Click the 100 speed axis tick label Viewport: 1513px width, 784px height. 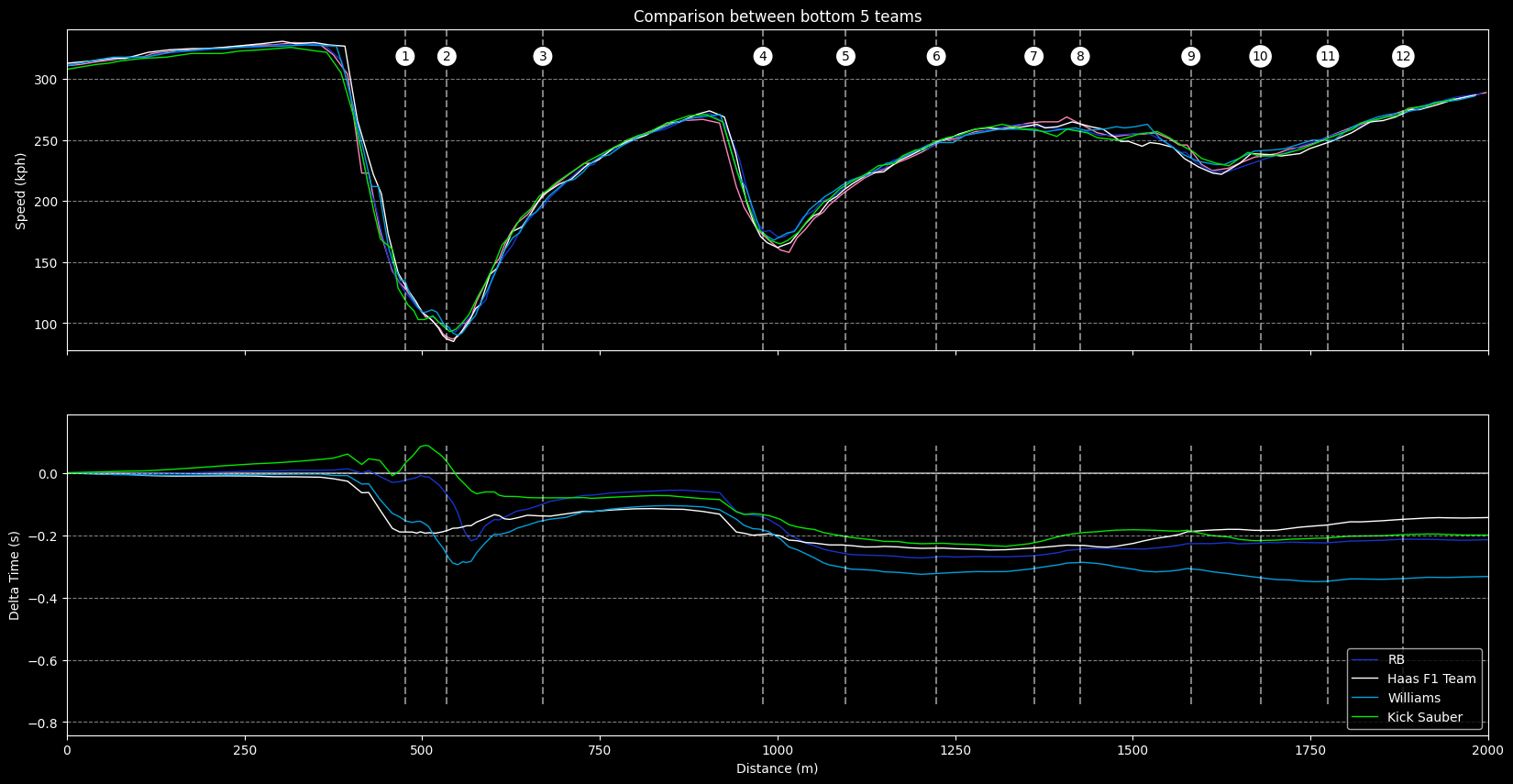(47, 325)
